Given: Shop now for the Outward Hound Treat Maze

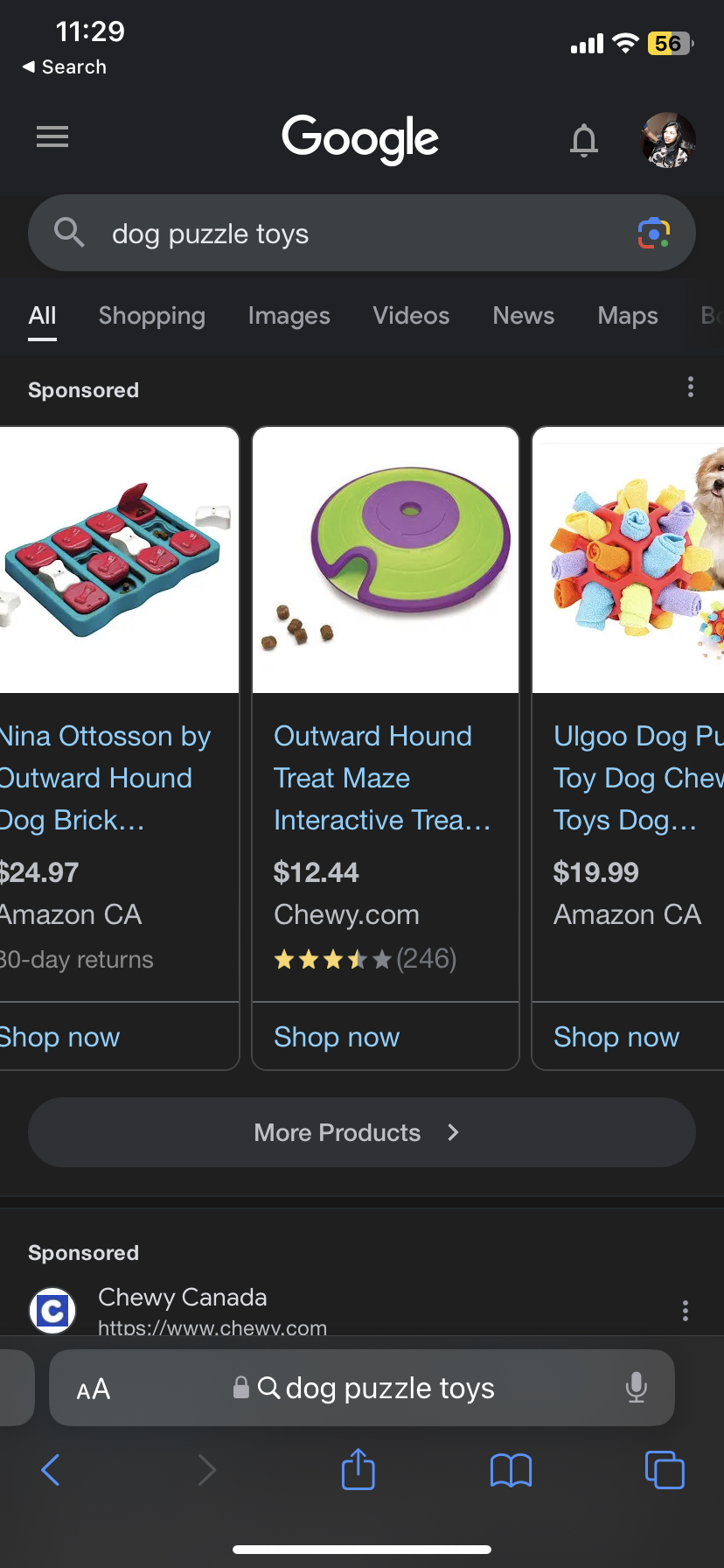Looking at the screenshot, I should [x=336, y=1037].
